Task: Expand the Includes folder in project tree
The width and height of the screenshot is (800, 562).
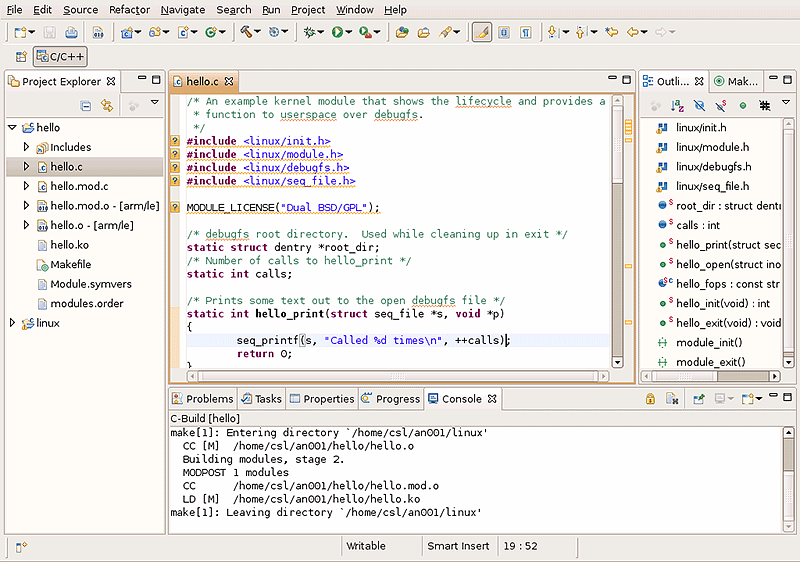Action: tap(27, 147)
